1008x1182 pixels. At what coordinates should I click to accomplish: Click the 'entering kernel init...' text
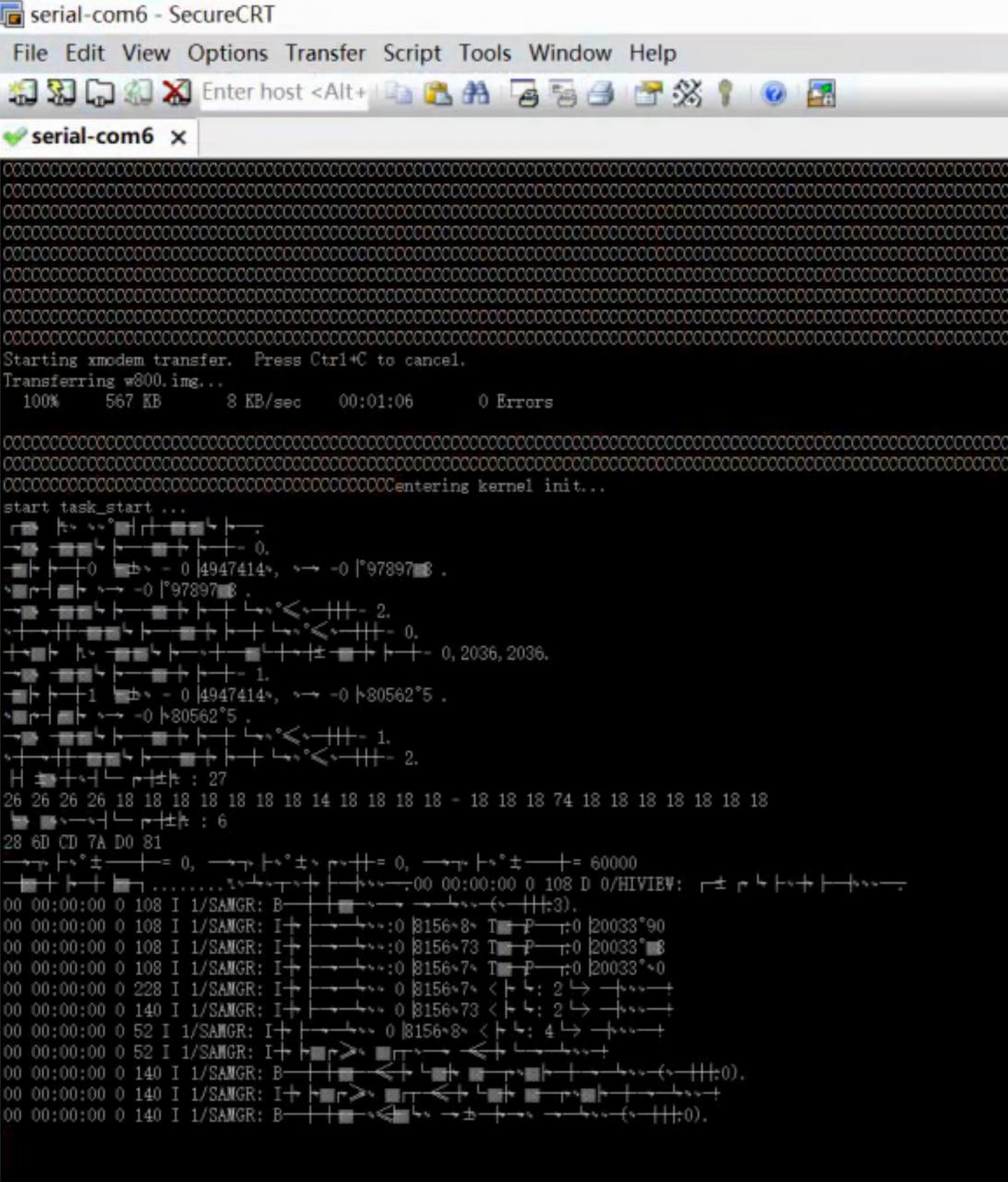coord(500,485)
